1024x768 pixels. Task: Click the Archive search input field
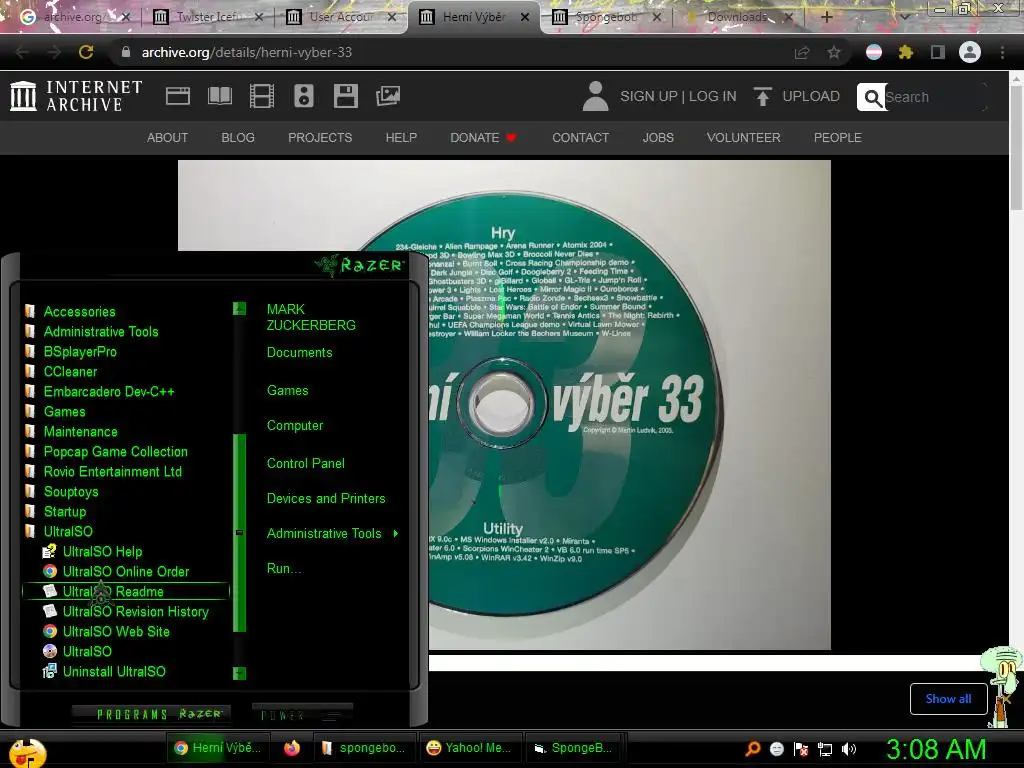click(934, 97)
